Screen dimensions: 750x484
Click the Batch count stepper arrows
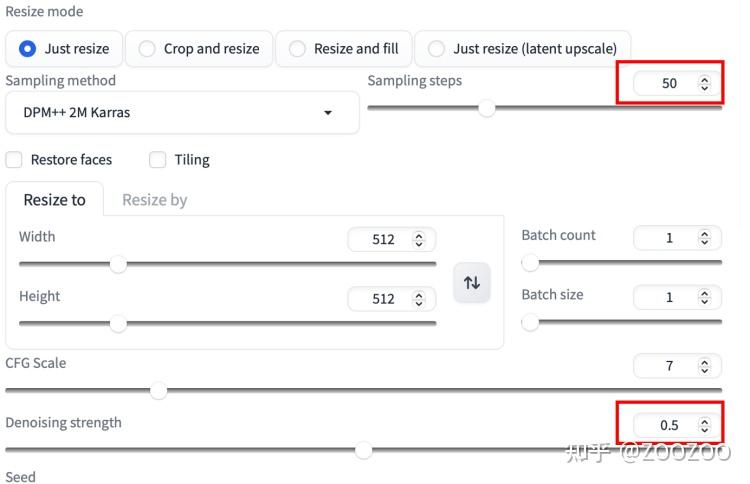[704, 238]
